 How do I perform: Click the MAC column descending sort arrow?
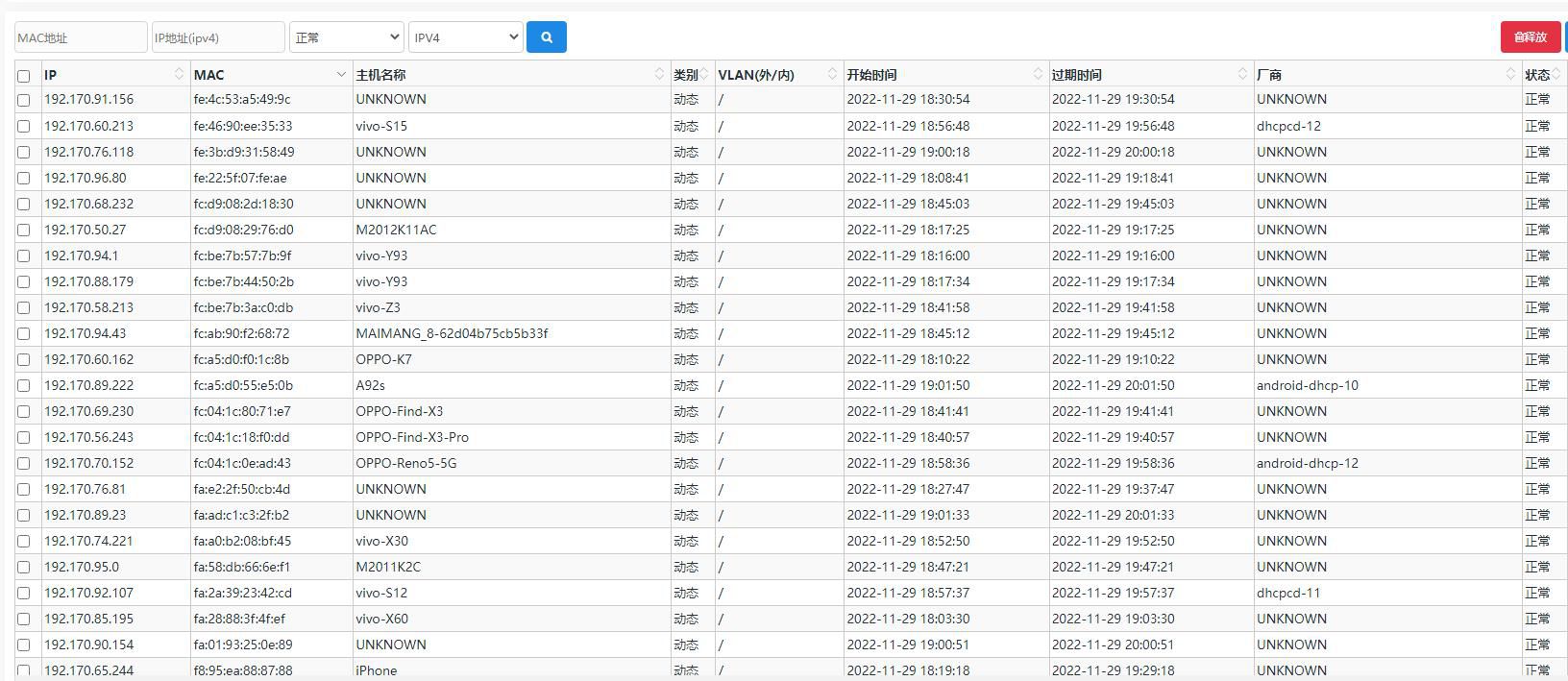341,75
